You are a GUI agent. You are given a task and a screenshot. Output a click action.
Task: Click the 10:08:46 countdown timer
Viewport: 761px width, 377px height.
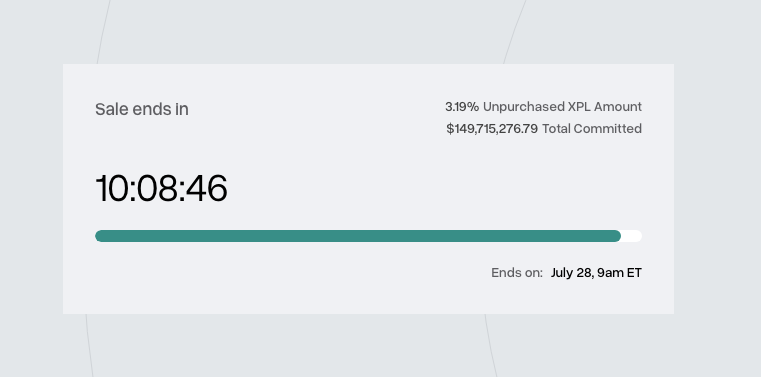pyautogui.click(x=162, y=189)
